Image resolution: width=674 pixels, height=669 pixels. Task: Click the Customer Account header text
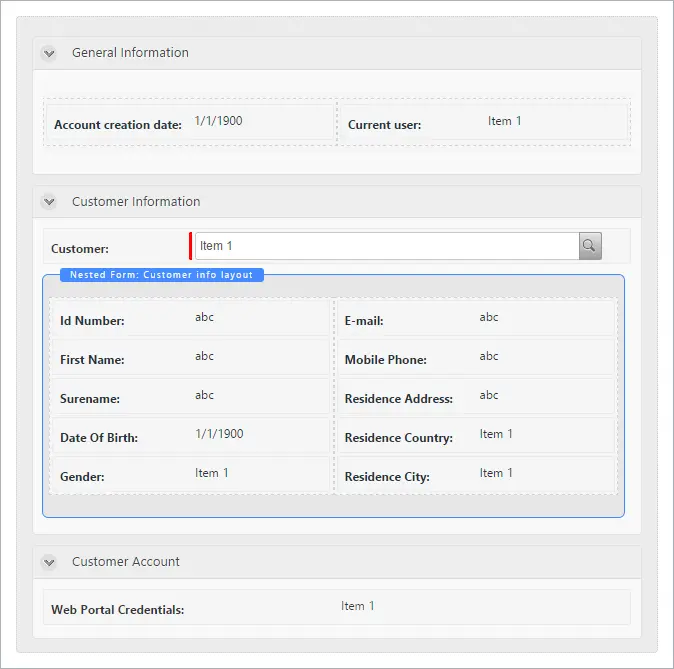[x=126, y=562]
